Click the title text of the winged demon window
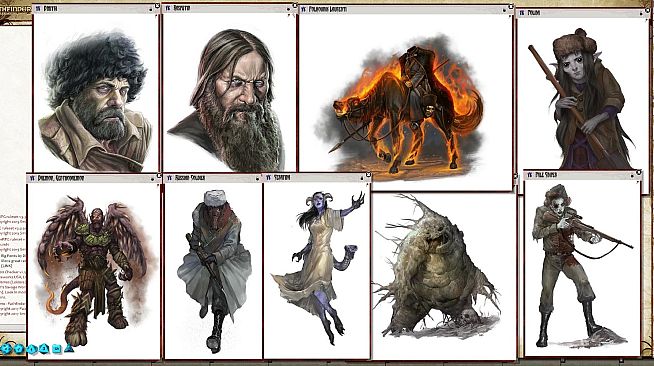Screen dimensions: 654x366 pos(61,178)
